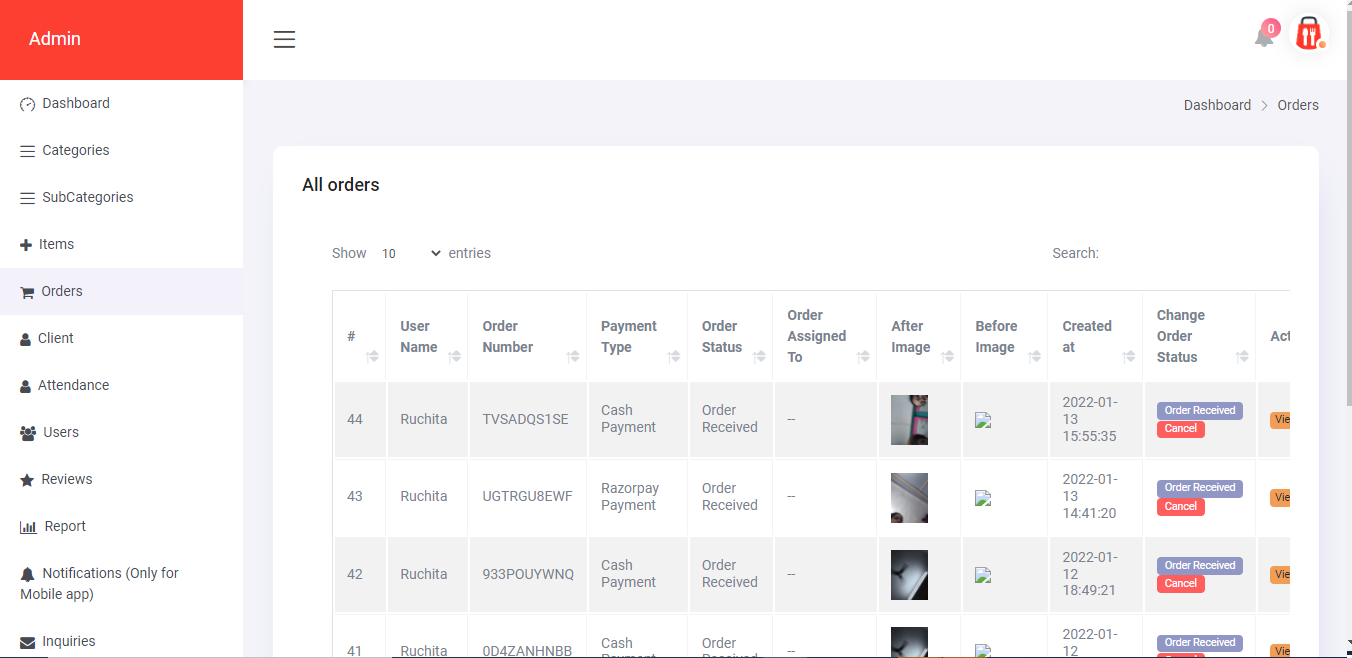Click Dashboard breadcrumb link
1352x658 pixels.
pos(1217,105)
